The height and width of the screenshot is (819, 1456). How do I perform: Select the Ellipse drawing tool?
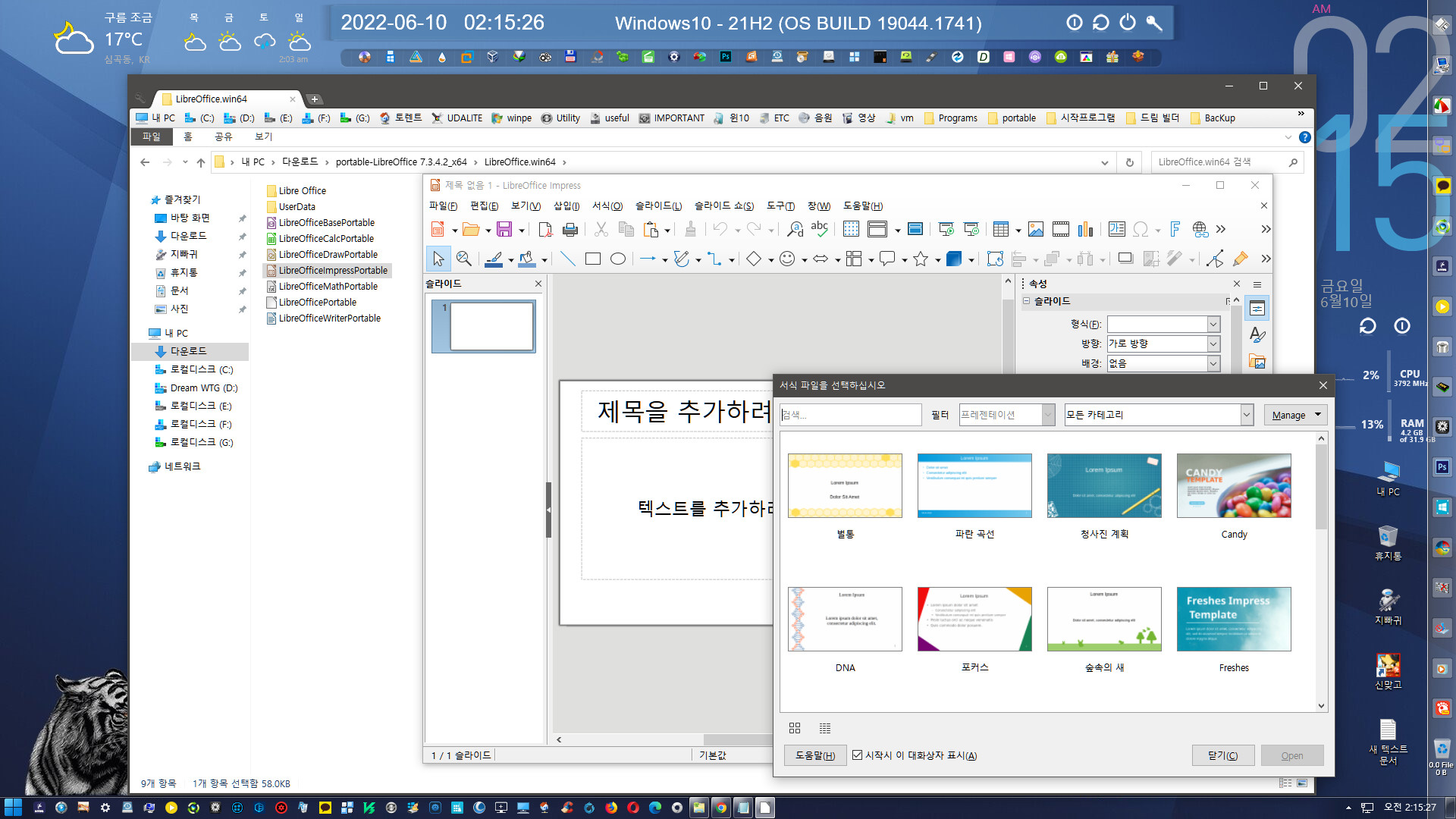tap(618, 259)
